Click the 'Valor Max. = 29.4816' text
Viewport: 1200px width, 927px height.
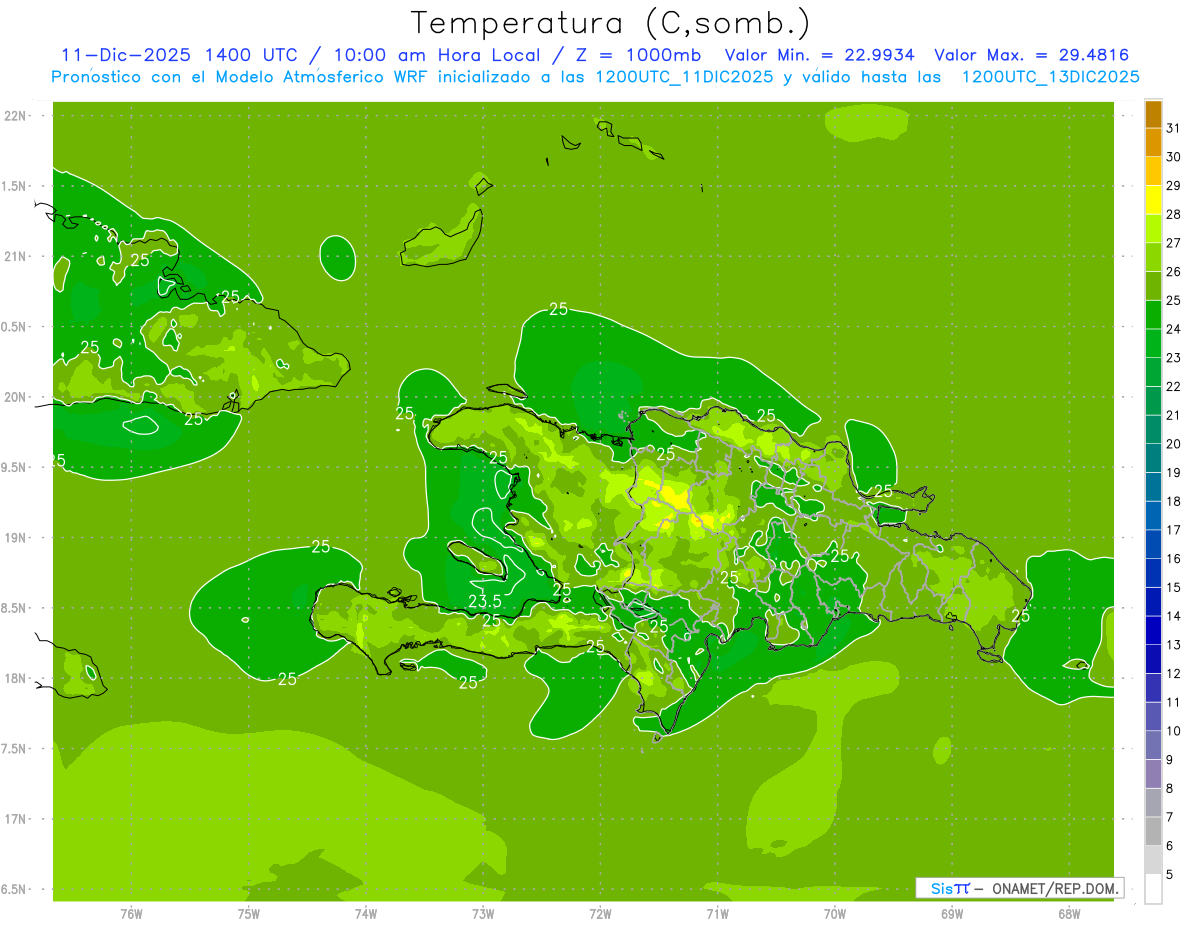click(1032, 55)
